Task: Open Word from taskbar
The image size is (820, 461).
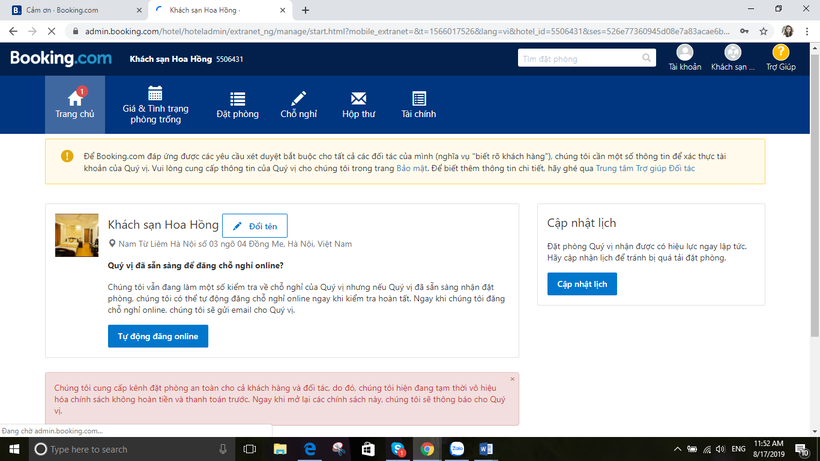Action: (486, 449)
